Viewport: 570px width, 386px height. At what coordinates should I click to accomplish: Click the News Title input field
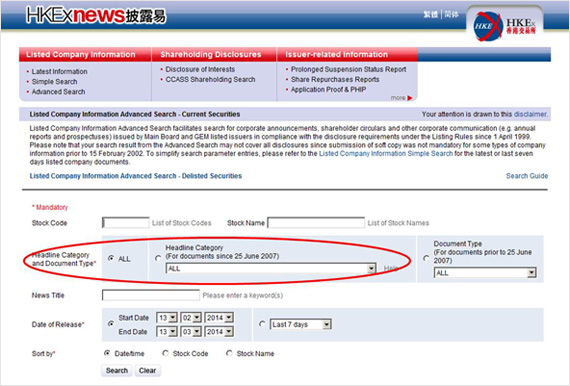click(151, 295)
